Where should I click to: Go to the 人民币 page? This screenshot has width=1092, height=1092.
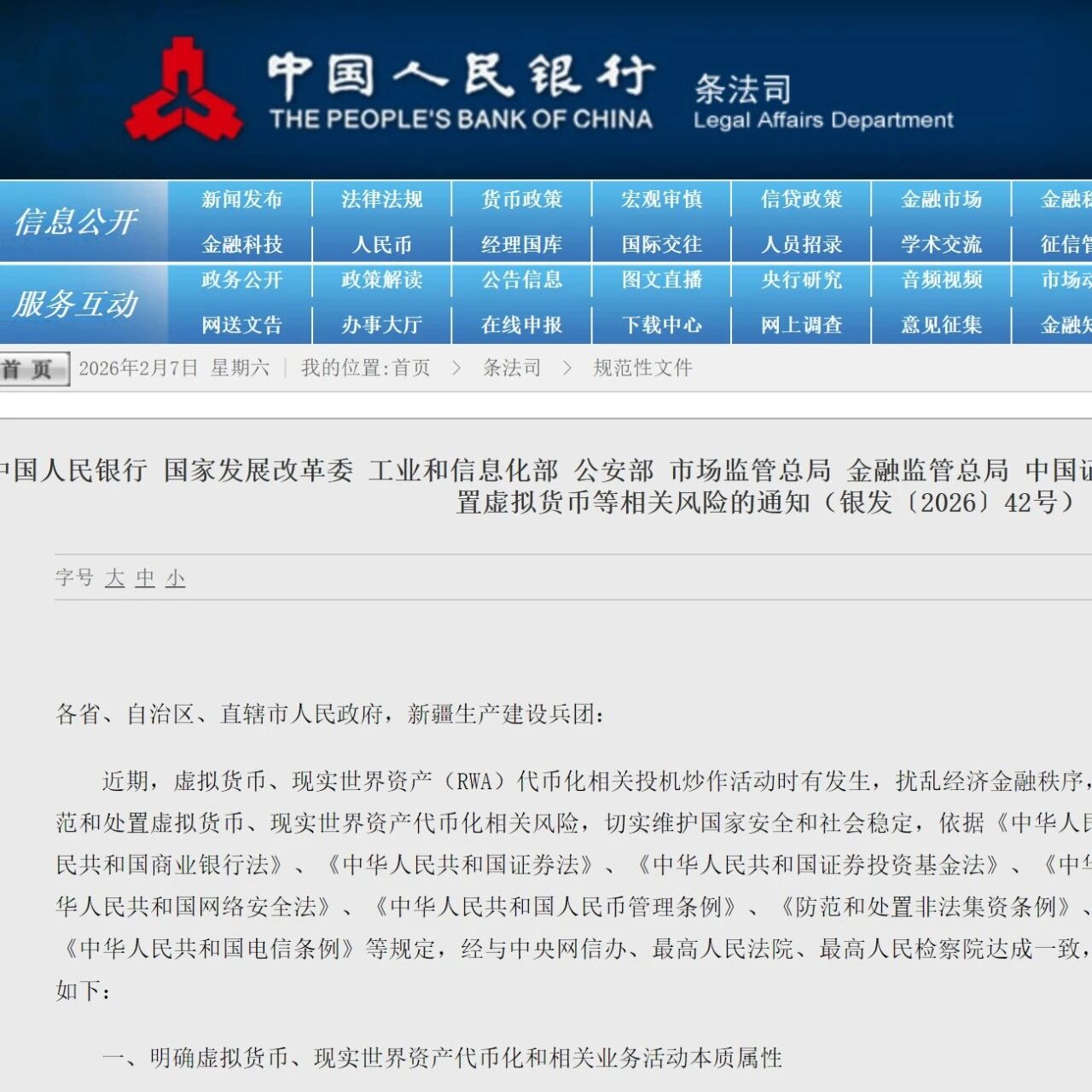(x=381, y=245)
